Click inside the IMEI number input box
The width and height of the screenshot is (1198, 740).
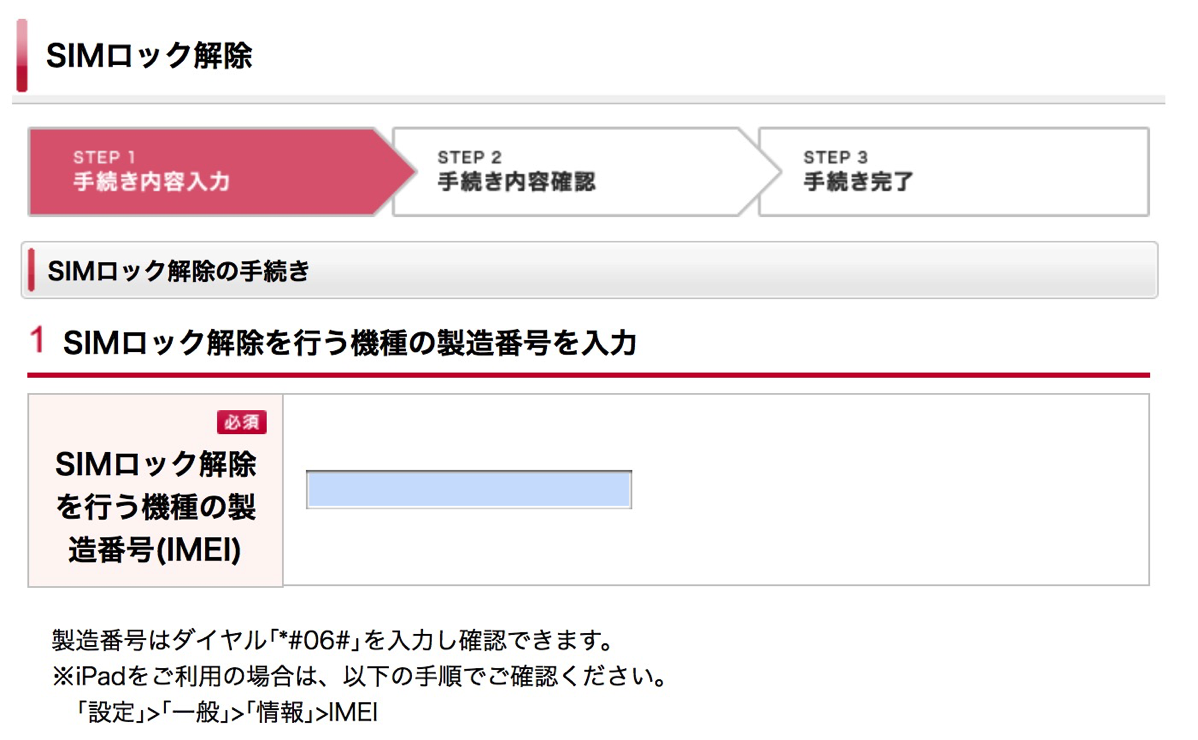[x=470, y=489]
